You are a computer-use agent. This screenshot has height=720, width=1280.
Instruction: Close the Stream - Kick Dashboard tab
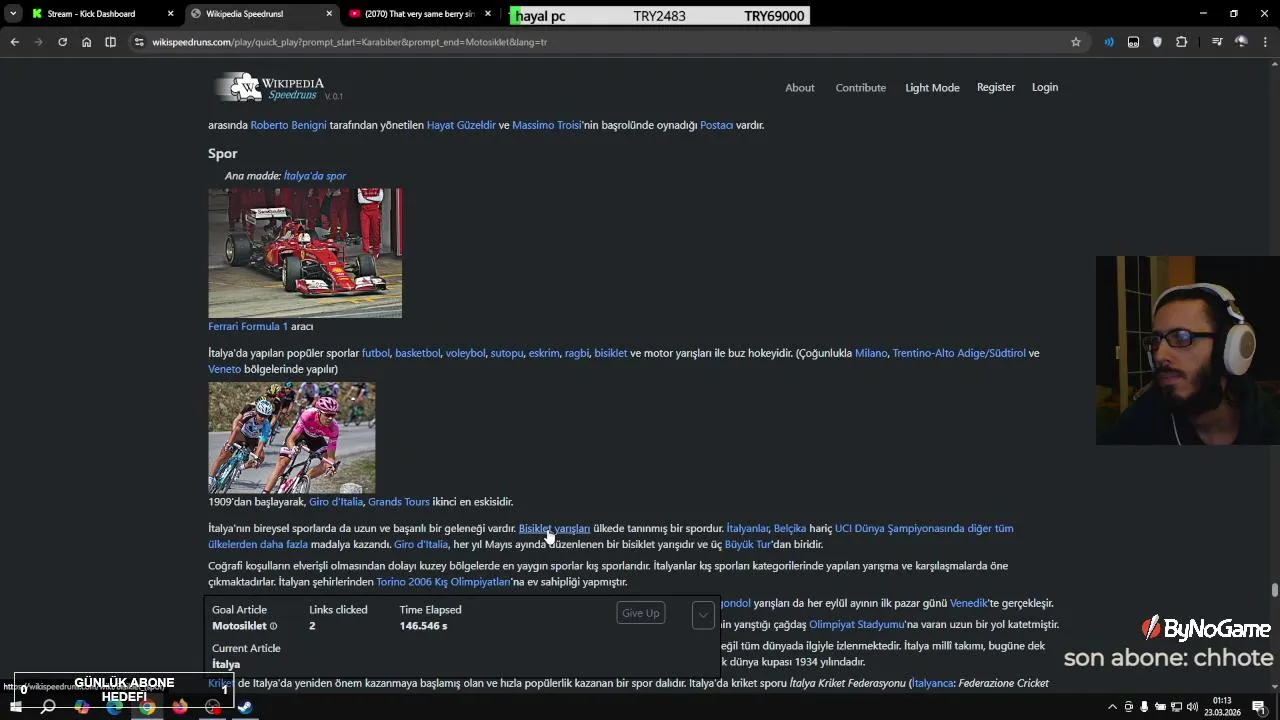171,14
